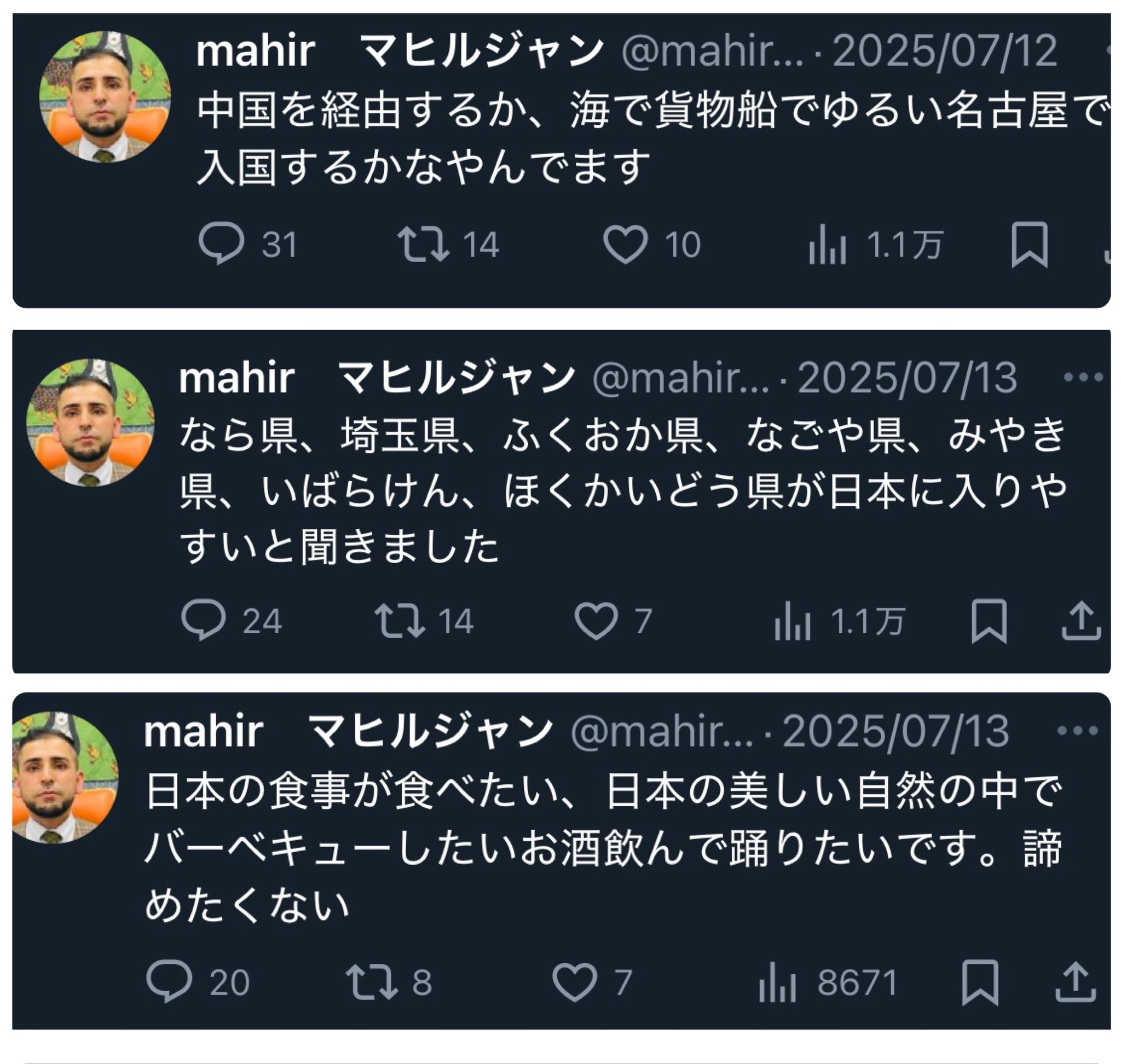This screenshot has width=1121, height=1064.
Task: Open more options on second tweet
Action: (1083, 377)
